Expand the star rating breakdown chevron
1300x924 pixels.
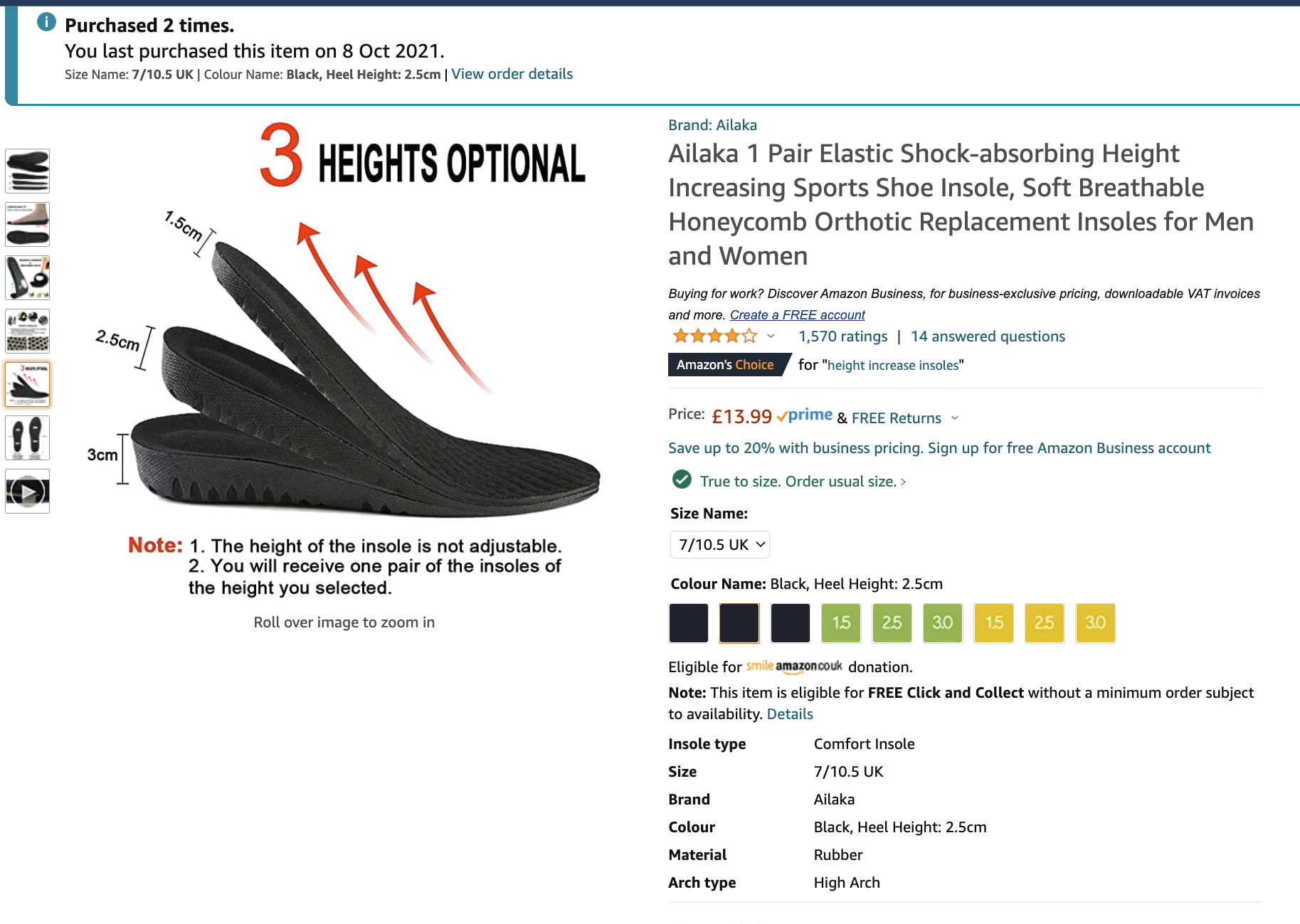771,336
